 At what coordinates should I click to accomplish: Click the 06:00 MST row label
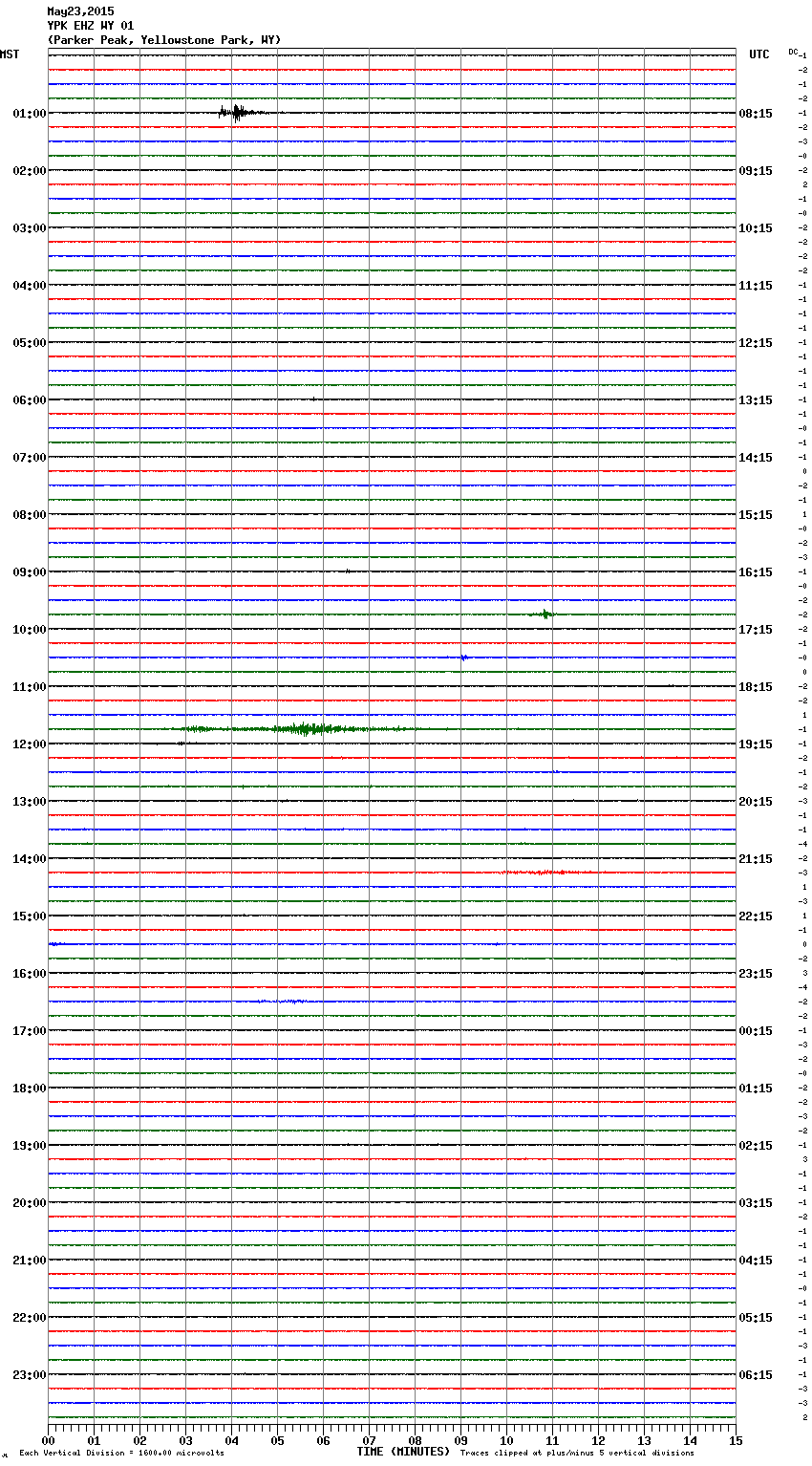click(30, 400)
